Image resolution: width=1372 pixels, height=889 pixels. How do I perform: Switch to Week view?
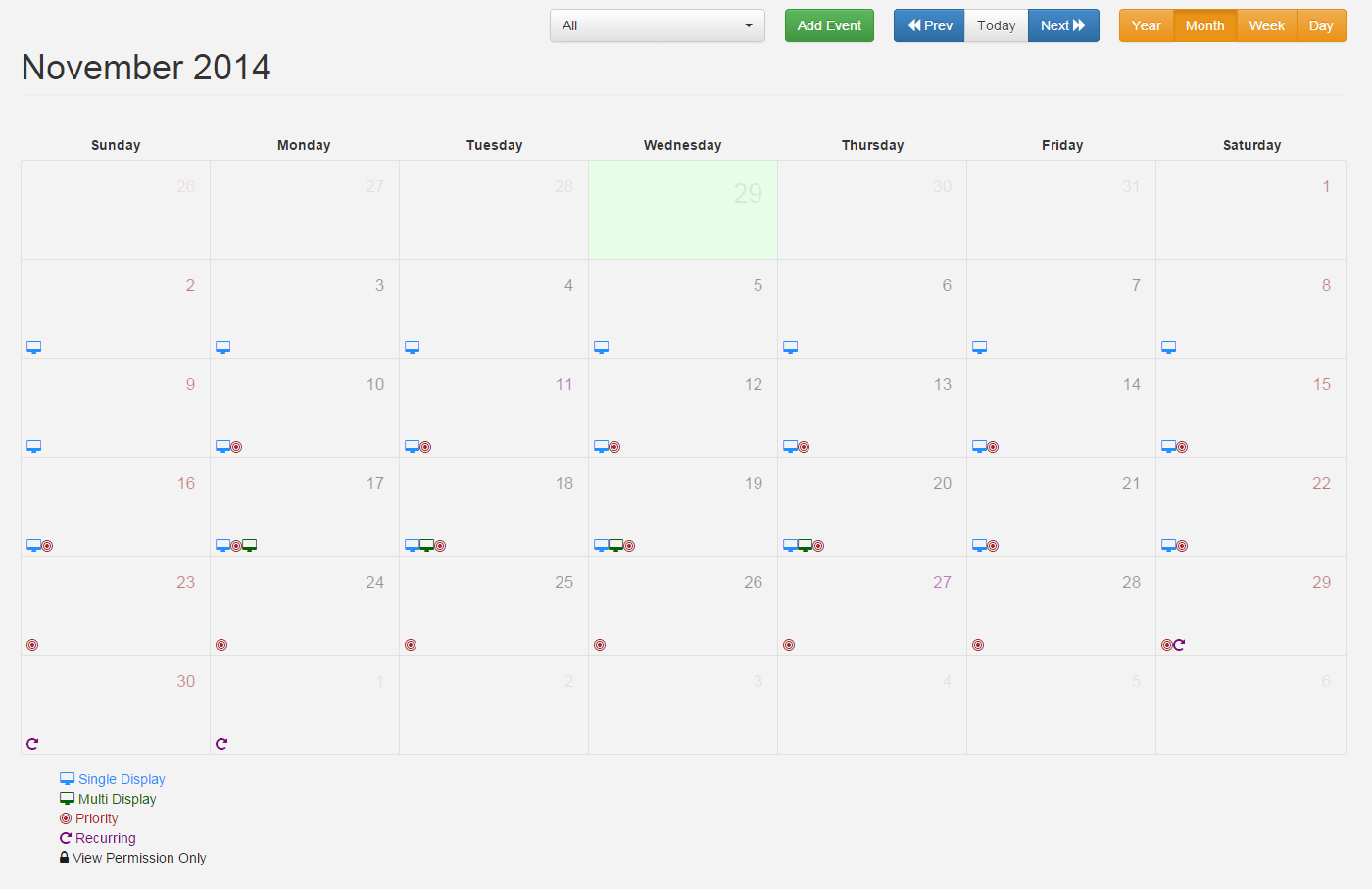(1266, 25)
